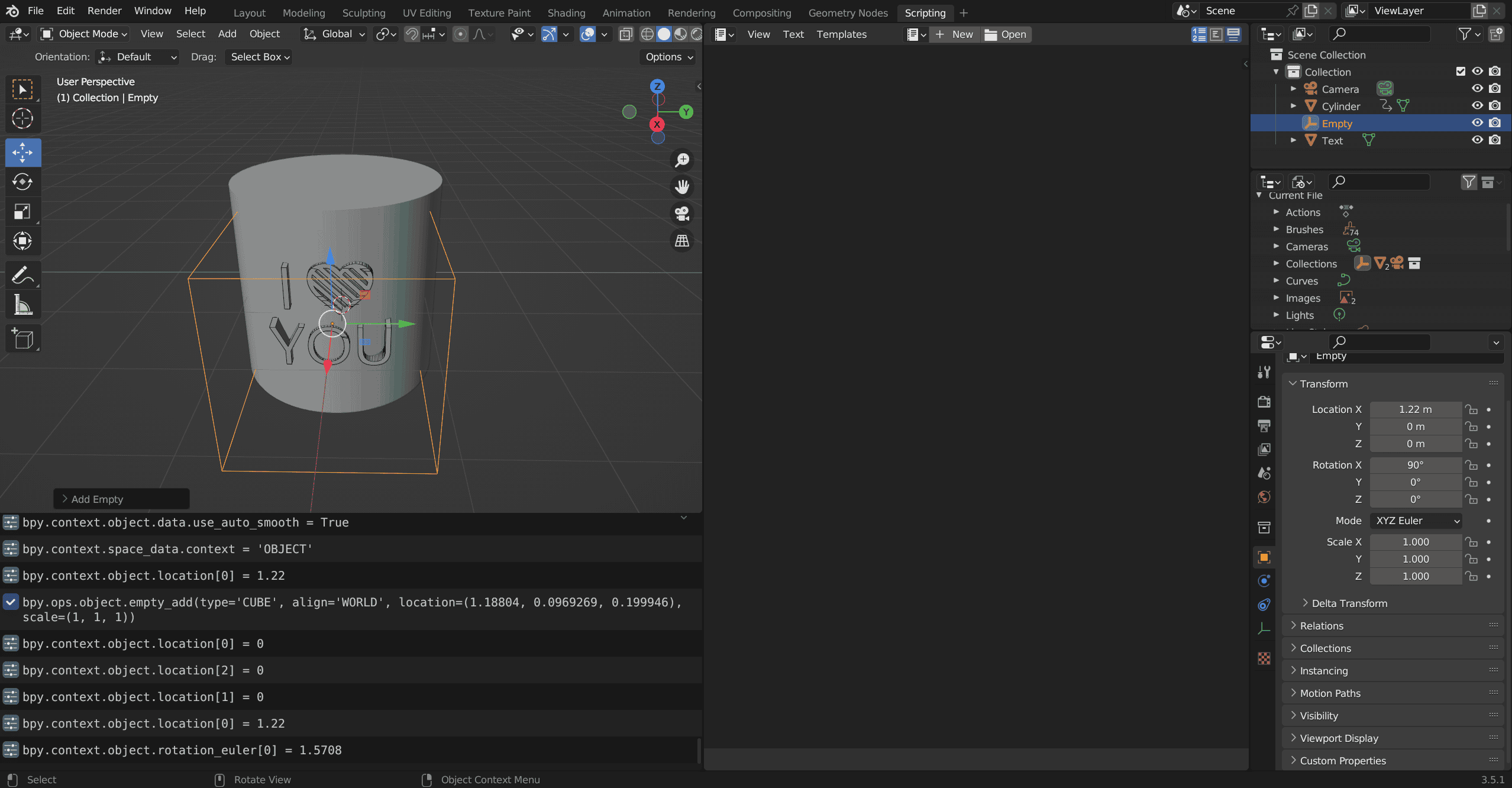Switch to the Modeling workspace tab
The width and height of the screenshot is (1512, 788).
click(x=303, y=13)
